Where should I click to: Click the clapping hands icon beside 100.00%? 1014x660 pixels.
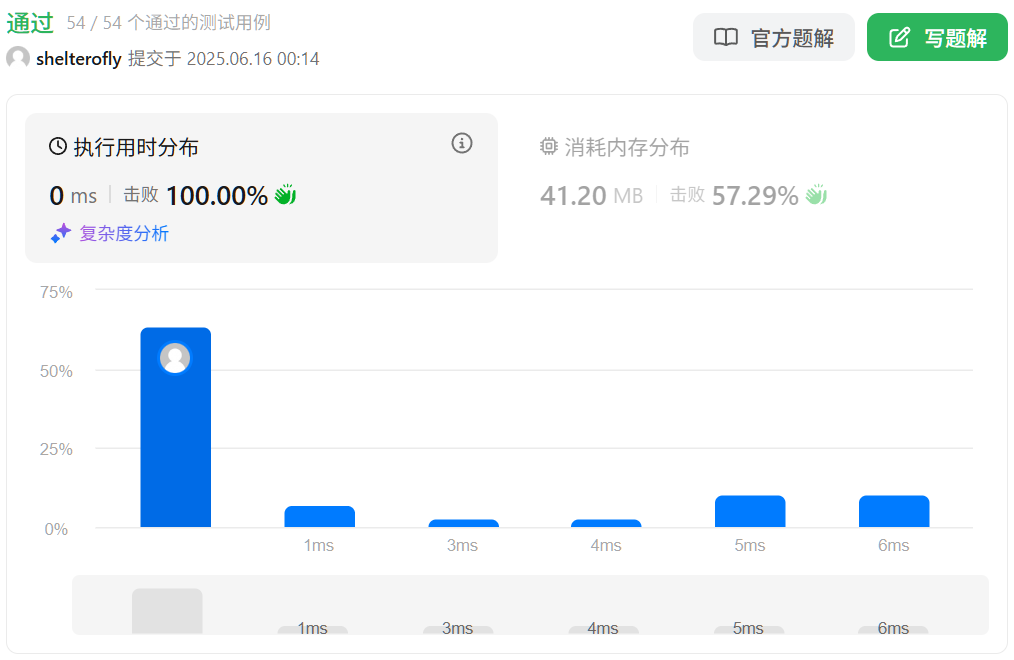pos(285,195)
